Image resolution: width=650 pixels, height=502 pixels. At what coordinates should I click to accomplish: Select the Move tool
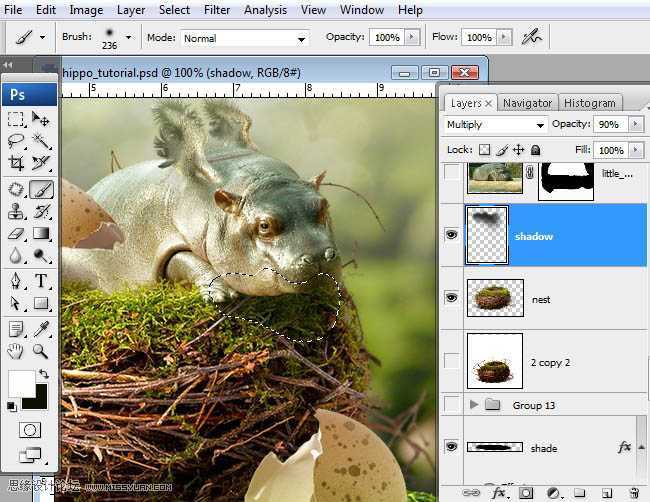coord(41,119)
